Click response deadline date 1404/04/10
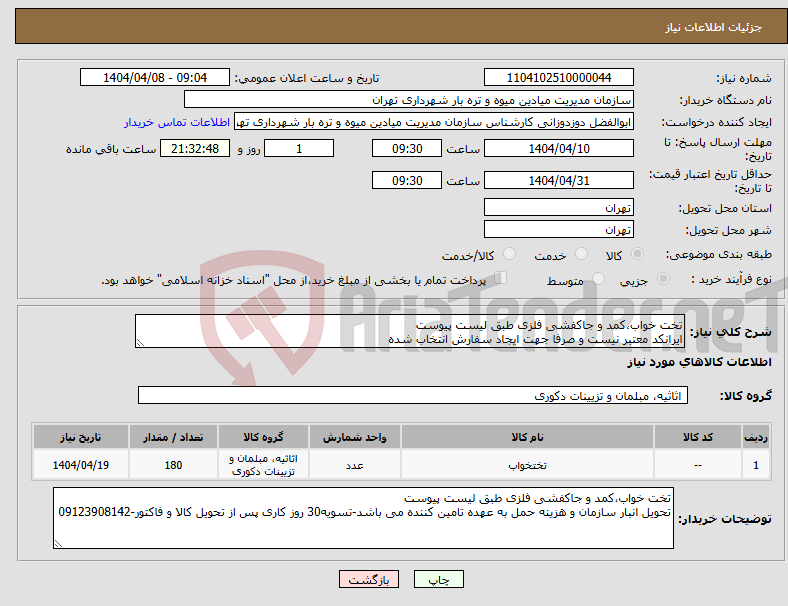Screen dimensions: 788x606 [559, 148]
